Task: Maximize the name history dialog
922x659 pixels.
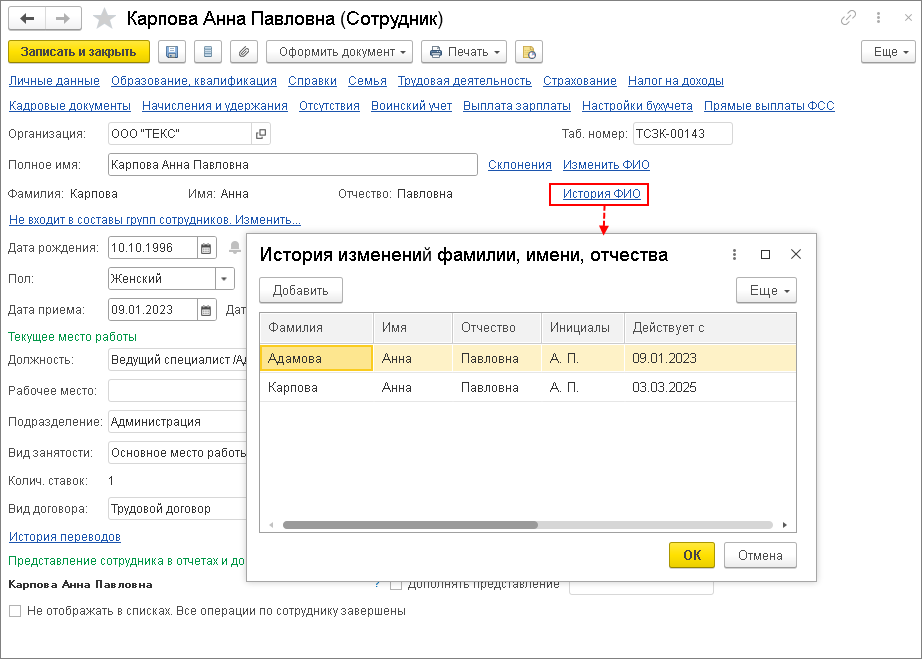Action: (x=765, y=255)
